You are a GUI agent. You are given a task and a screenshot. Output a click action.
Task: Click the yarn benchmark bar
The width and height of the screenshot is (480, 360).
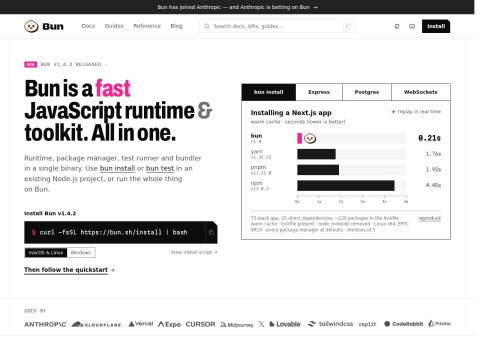[x=316, y=154]
